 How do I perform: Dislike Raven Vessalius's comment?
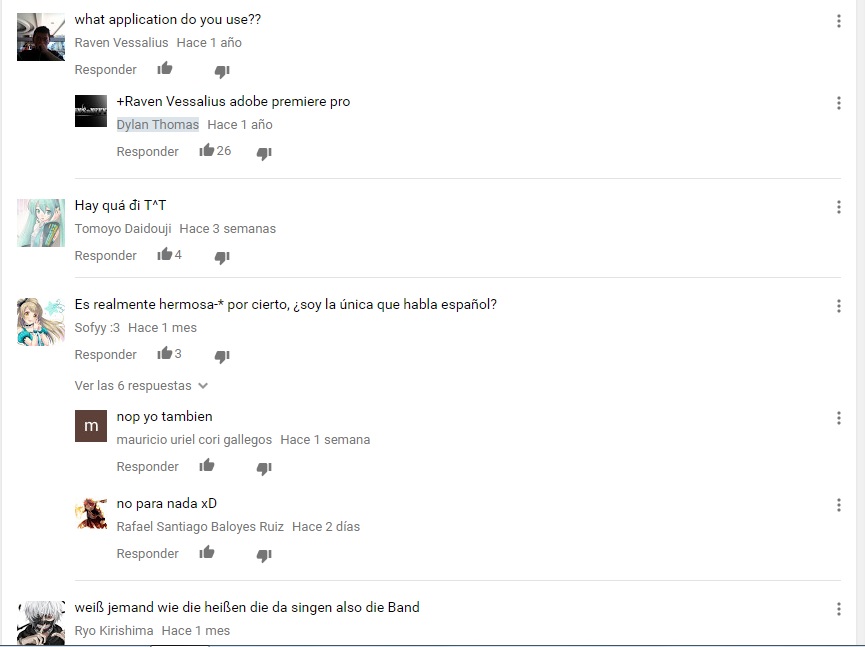pos(222,71)
